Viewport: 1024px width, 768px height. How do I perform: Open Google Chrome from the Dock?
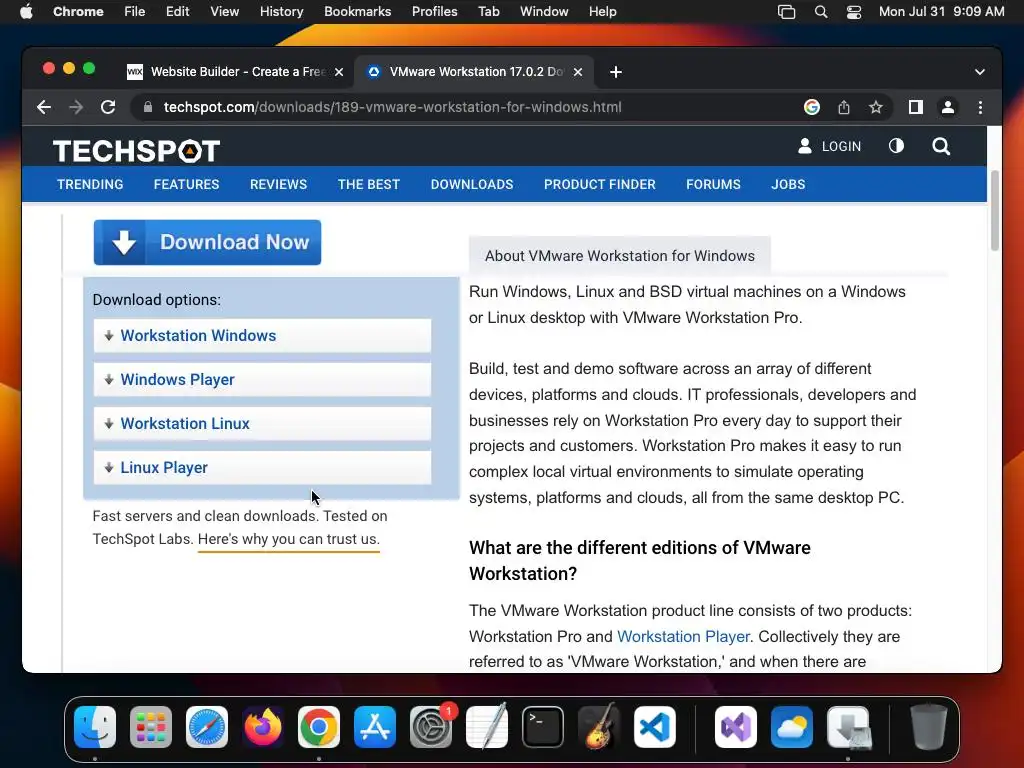point(319,727)
